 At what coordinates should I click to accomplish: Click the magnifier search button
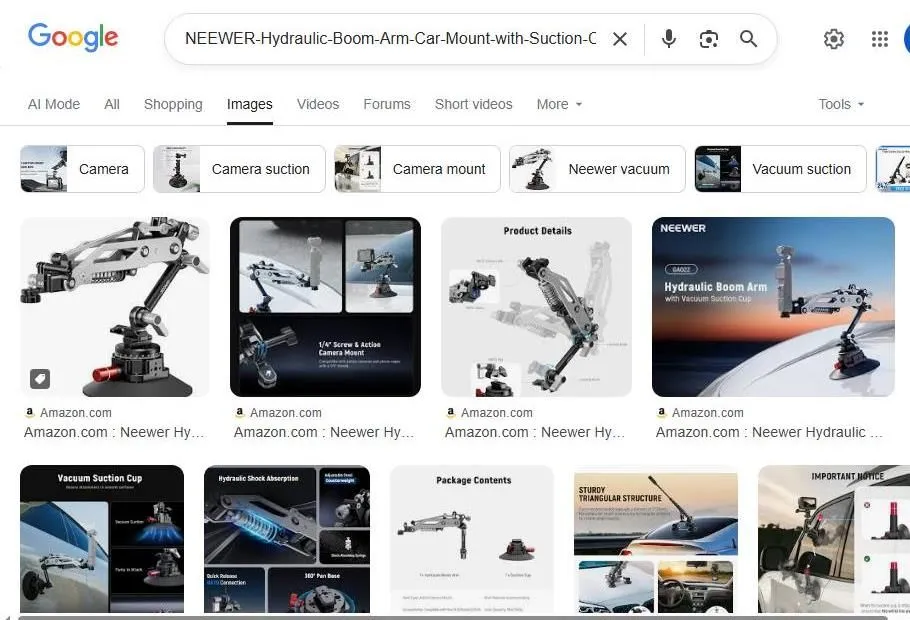tap(748, 39)
